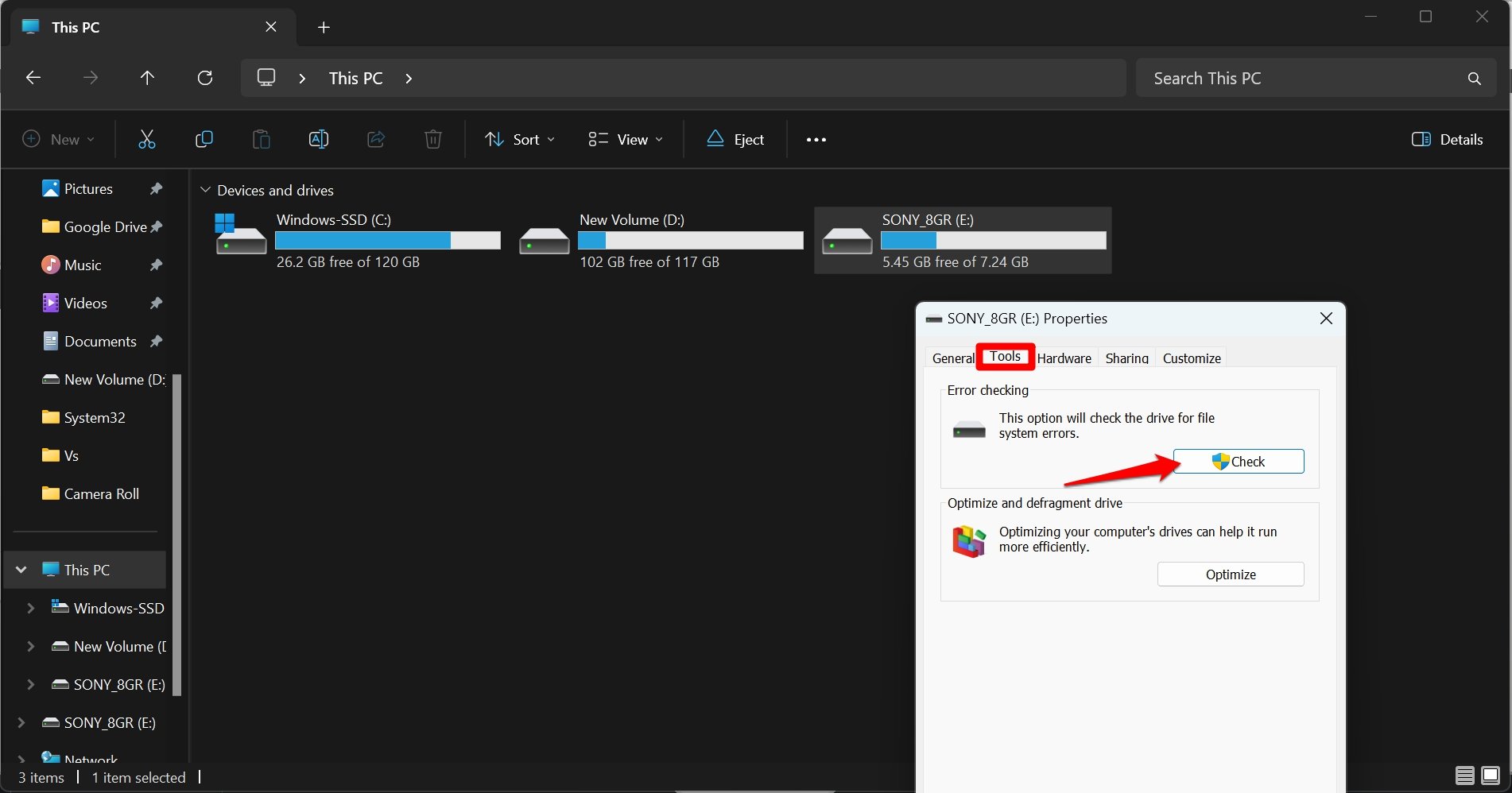Click the Check button for error checking
This screenshot has height=793, width=1512.
pyautogui.click(x=1239, y=462)
